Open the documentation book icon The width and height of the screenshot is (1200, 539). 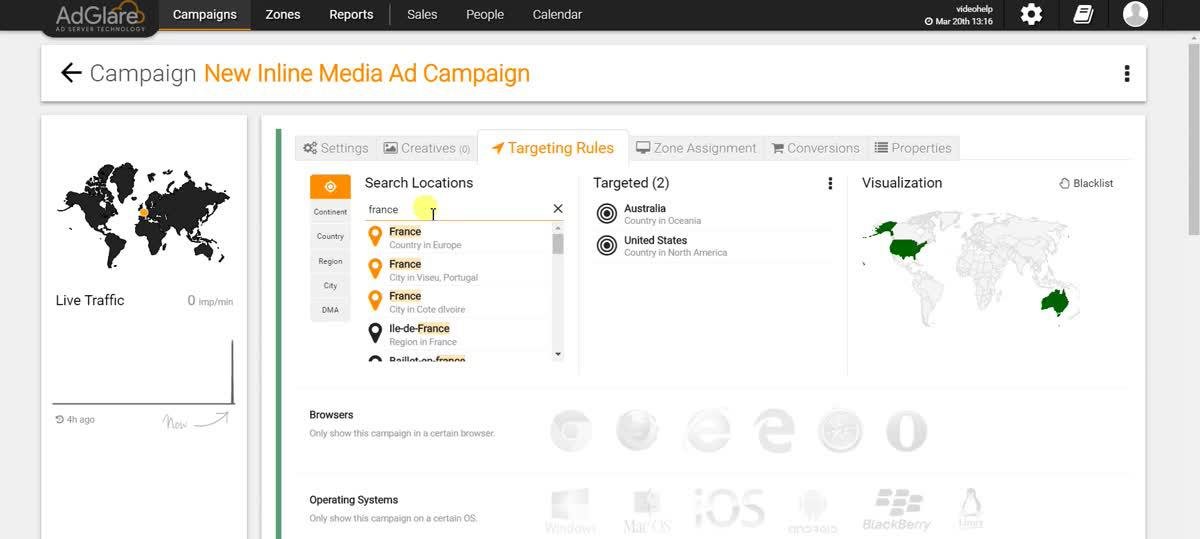tap(1083, 14)
